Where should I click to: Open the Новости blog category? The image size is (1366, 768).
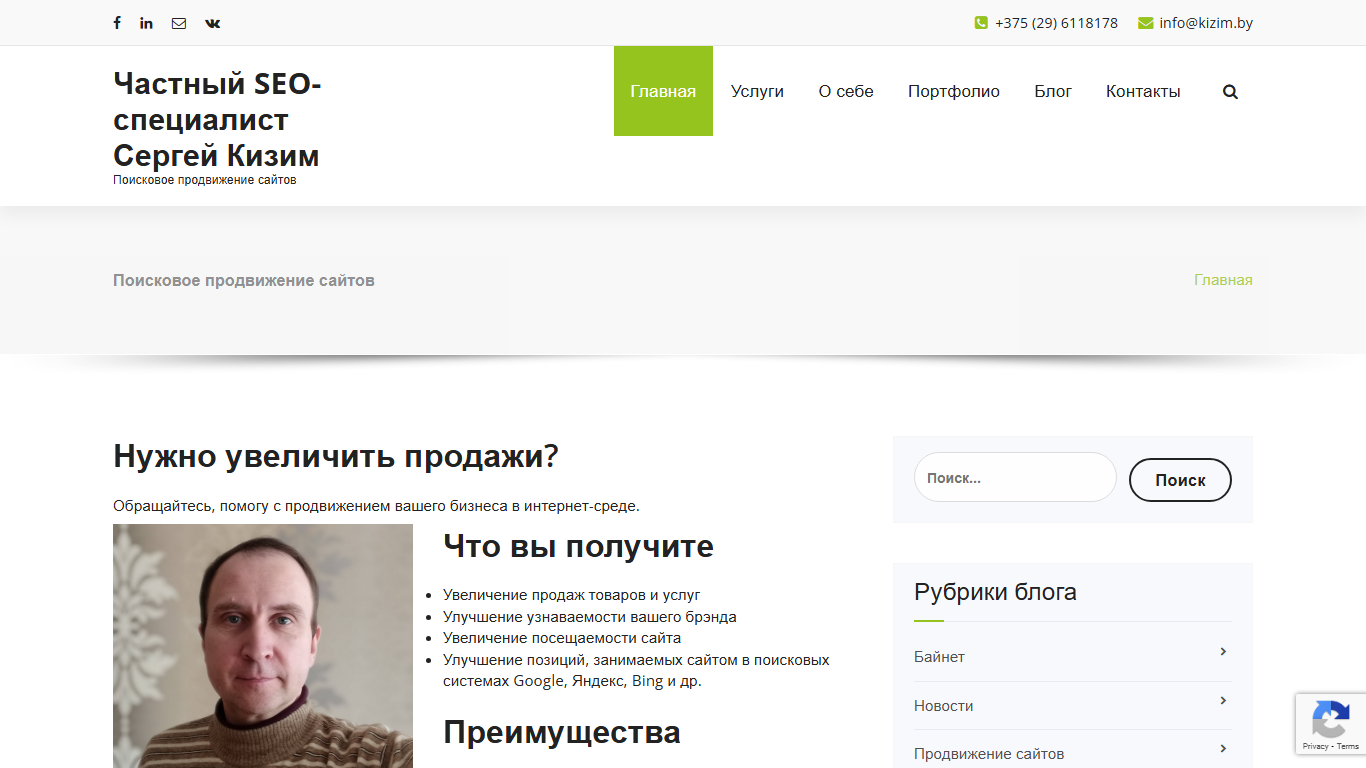pos(943,706)
